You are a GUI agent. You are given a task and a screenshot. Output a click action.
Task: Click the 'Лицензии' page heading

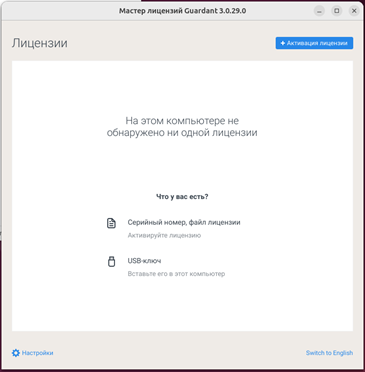(x=40, y=43)
